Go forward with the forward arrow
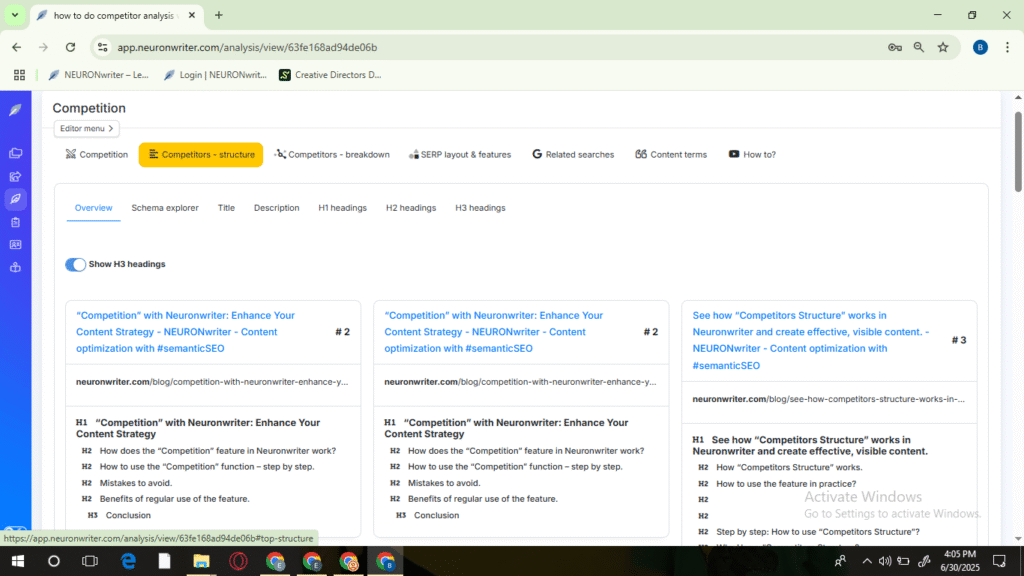1024x576 pixels. pyautogui.click(x=43, y=47)
